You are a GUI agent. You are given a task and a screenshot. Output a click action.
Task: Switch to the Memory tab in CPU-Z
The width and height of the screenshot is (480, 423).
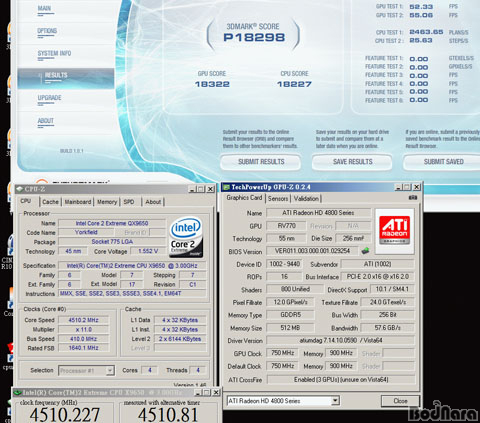[x=107, y=202]
